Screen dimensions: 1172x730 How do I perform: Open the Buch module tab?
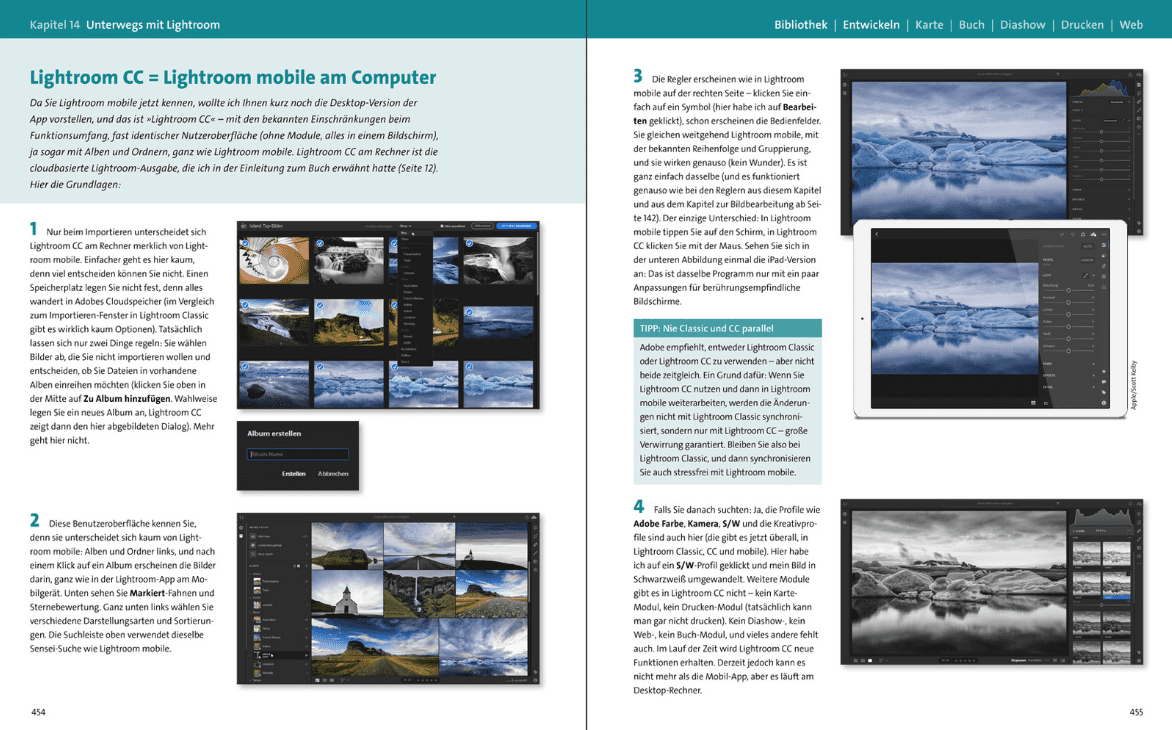(972, 25)
